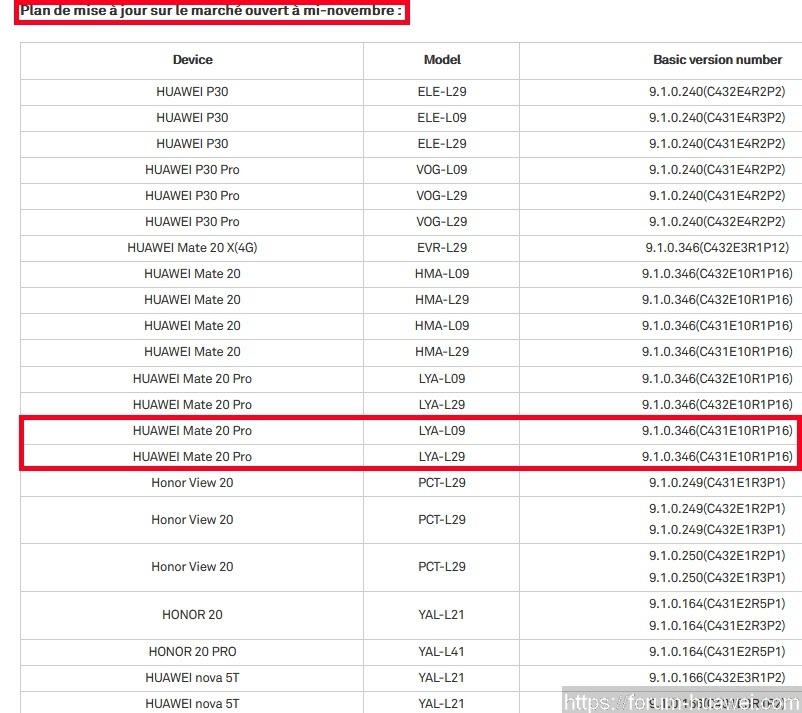Select version 9.1.0.166(C432E3R1P2) cell

(716, 677)
